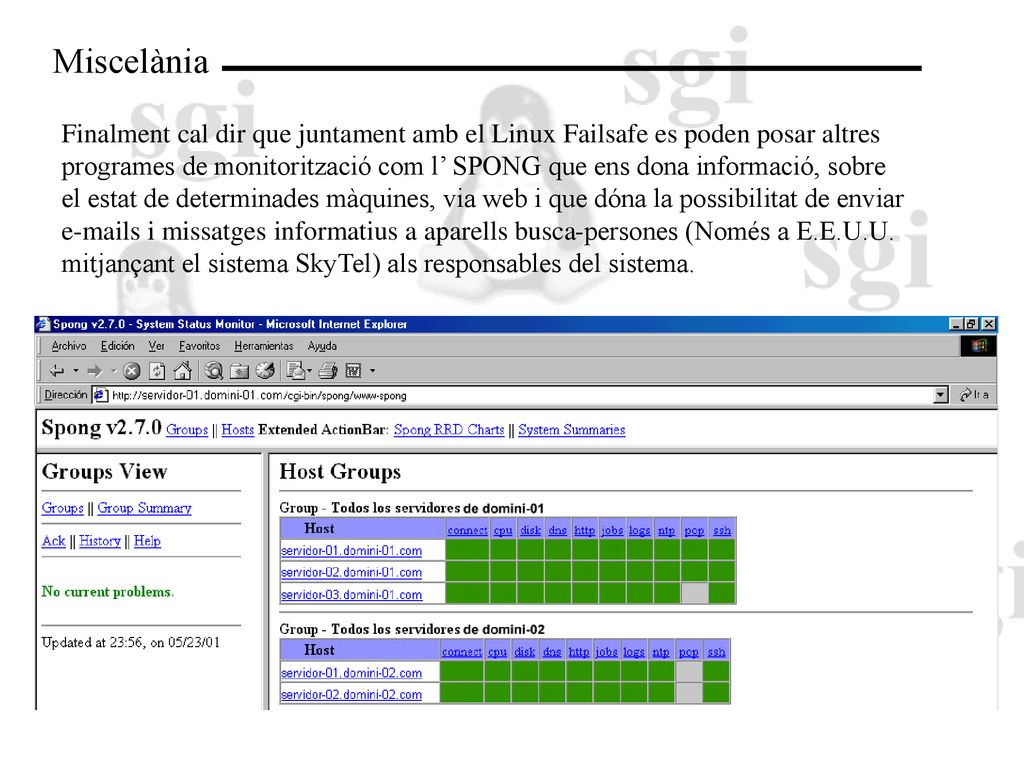Open host servidor-03.domini-01.com
Image resolution: width=1024 pixels, height=768 pixels.
[x=351, y=595]
